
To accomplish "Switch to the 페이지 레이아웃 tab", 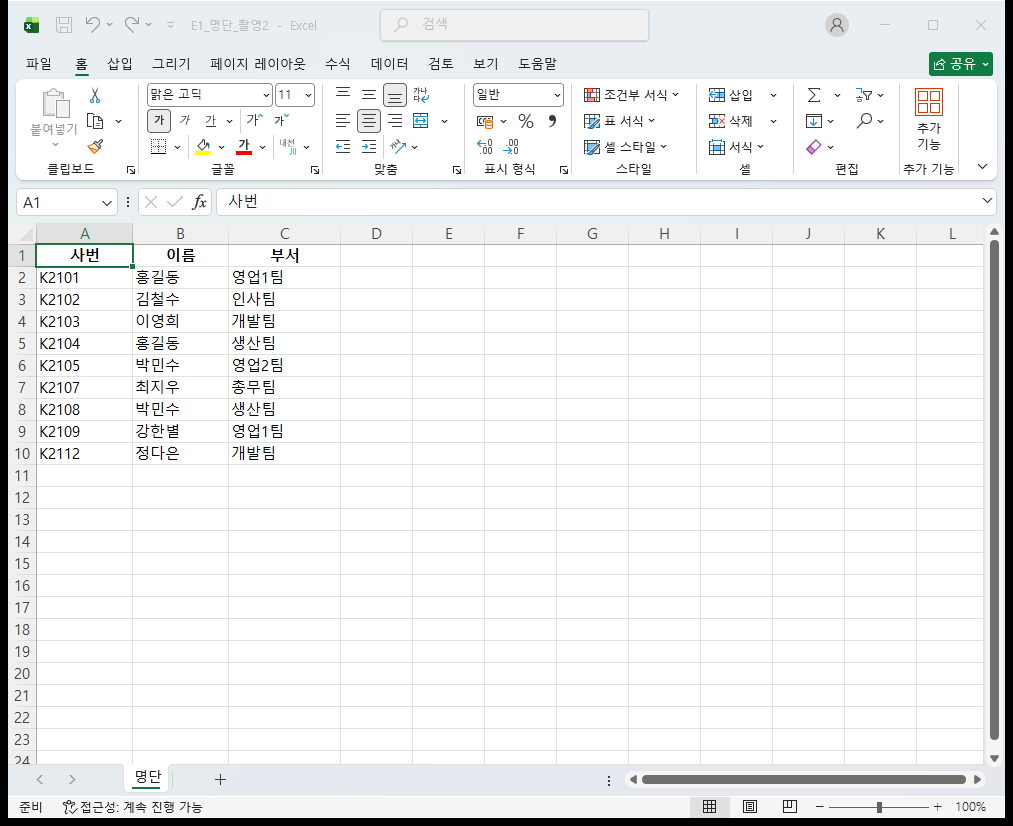I will point(257,63).
